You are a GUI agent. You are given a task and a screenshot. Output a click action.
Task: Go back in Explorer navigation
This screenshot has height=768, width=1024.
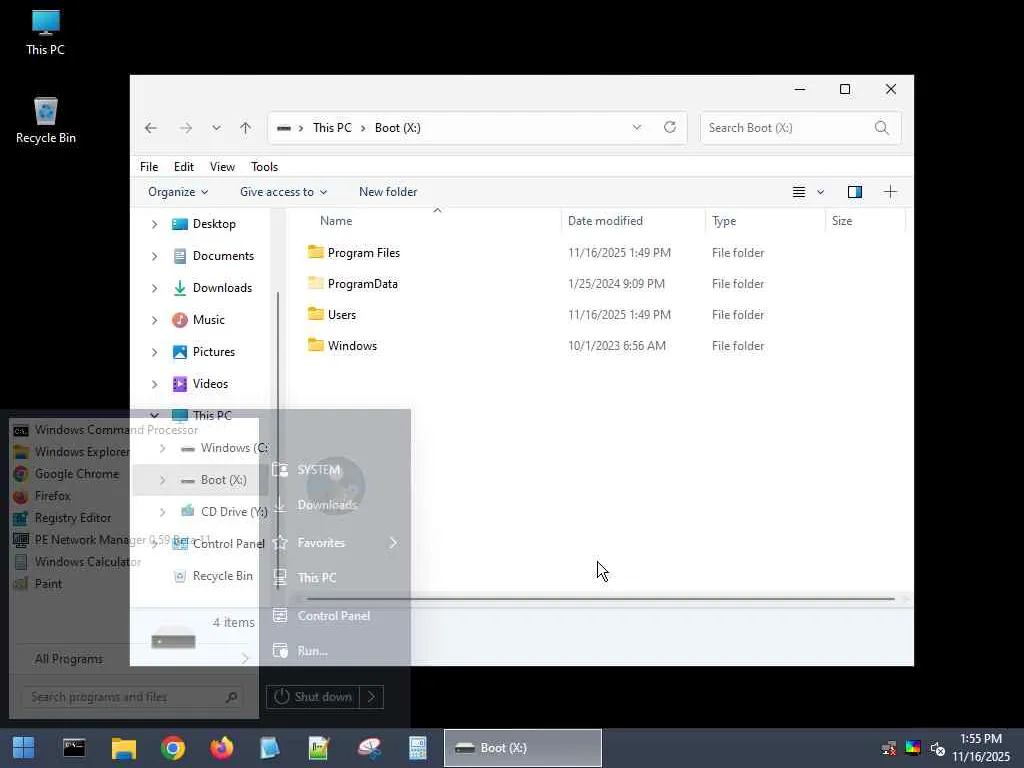pos(151,128)
